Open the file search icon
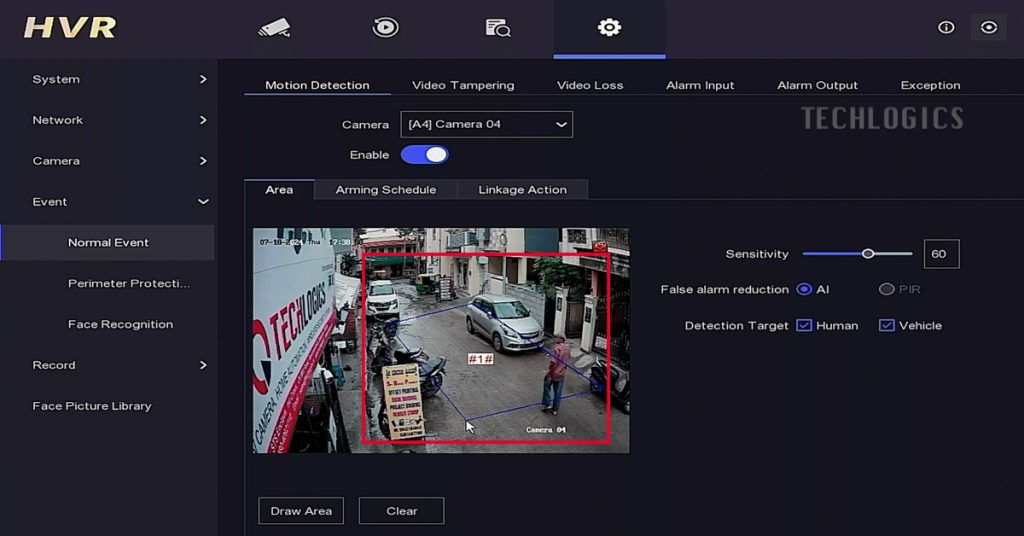Image resolution: width=1024 pixels, height=536 pixels. (x=497, y=28)
